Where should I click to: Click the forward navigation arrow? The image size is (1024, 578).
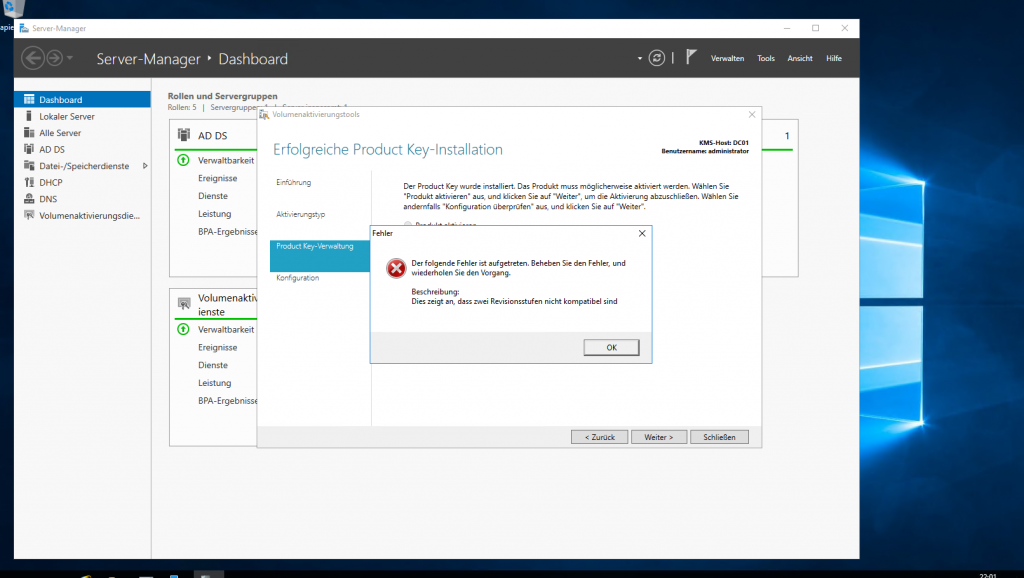click(x=54, y=58)
